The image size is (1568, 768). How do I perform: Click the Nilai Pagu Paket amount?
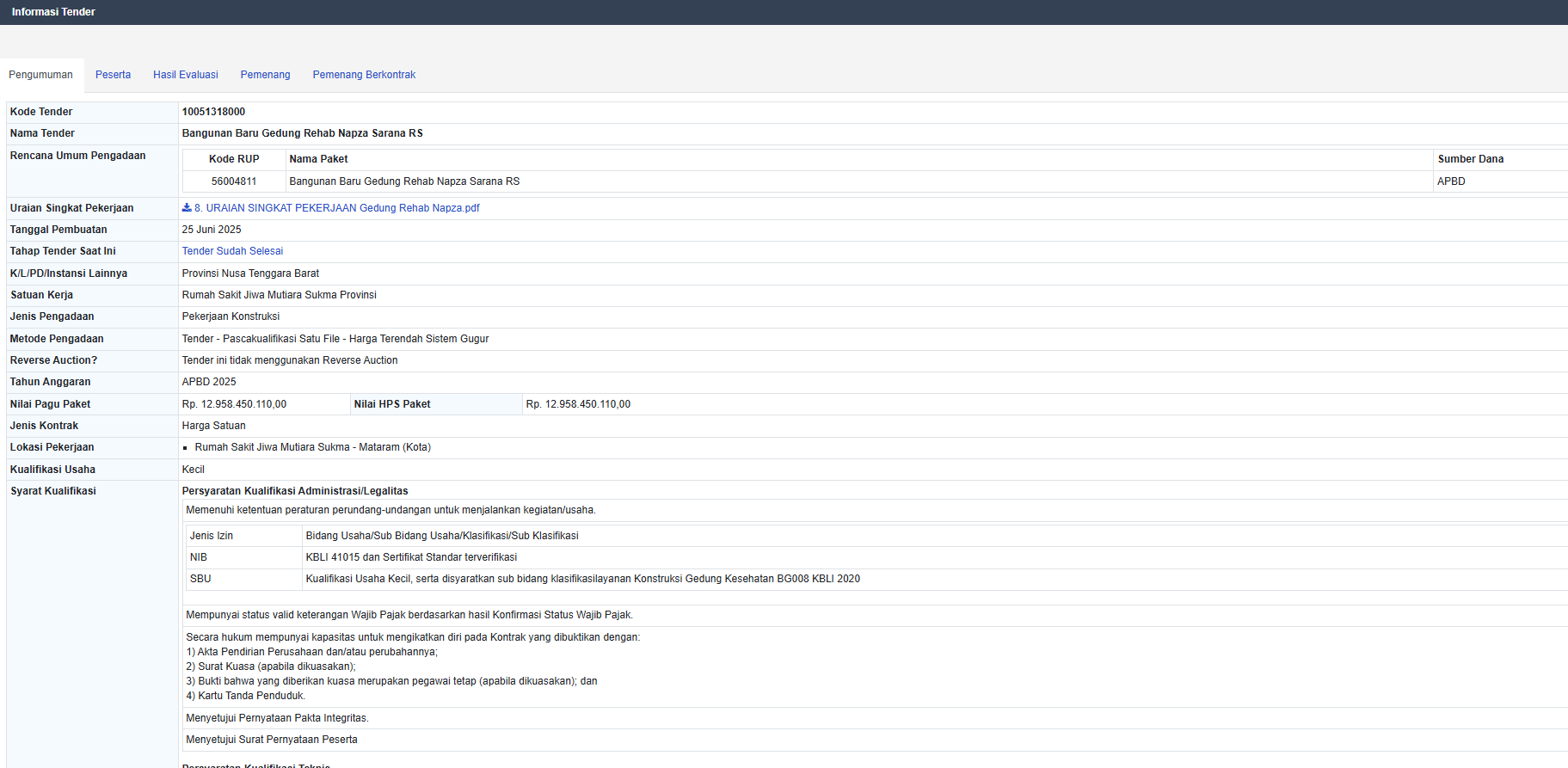pos(234,404)
